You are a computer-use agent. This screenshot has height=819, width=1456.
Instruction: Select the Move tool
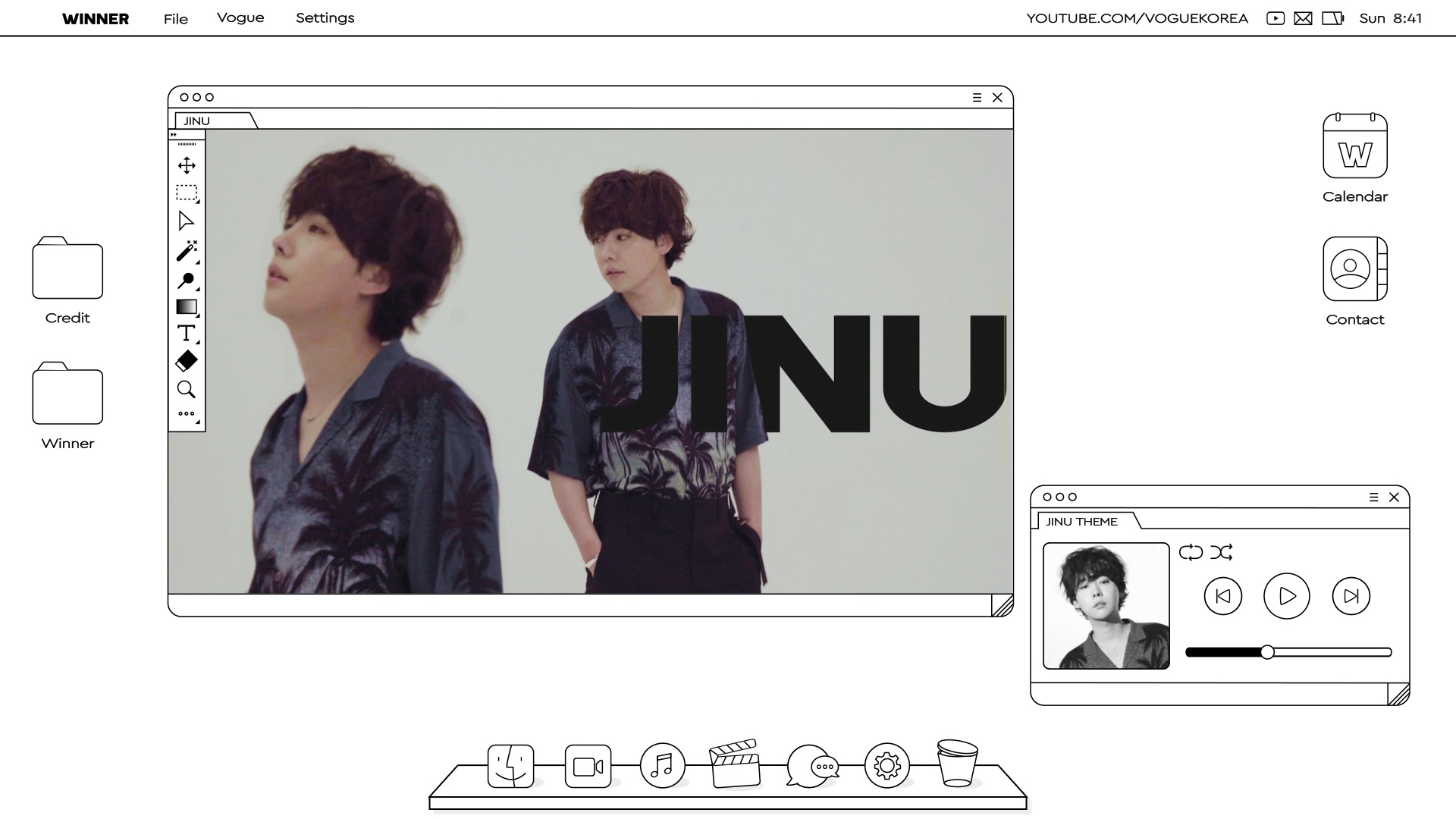click(x=187, y=165)
